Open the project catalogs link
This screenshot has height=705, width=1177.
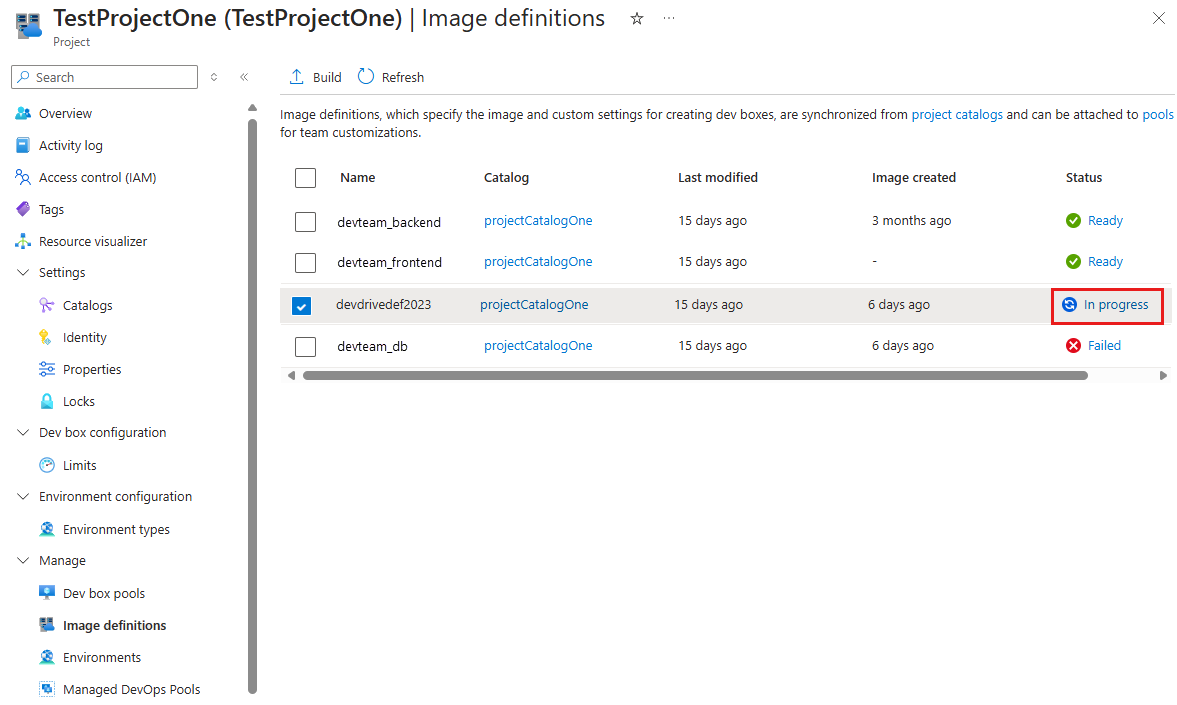point(956,115)
